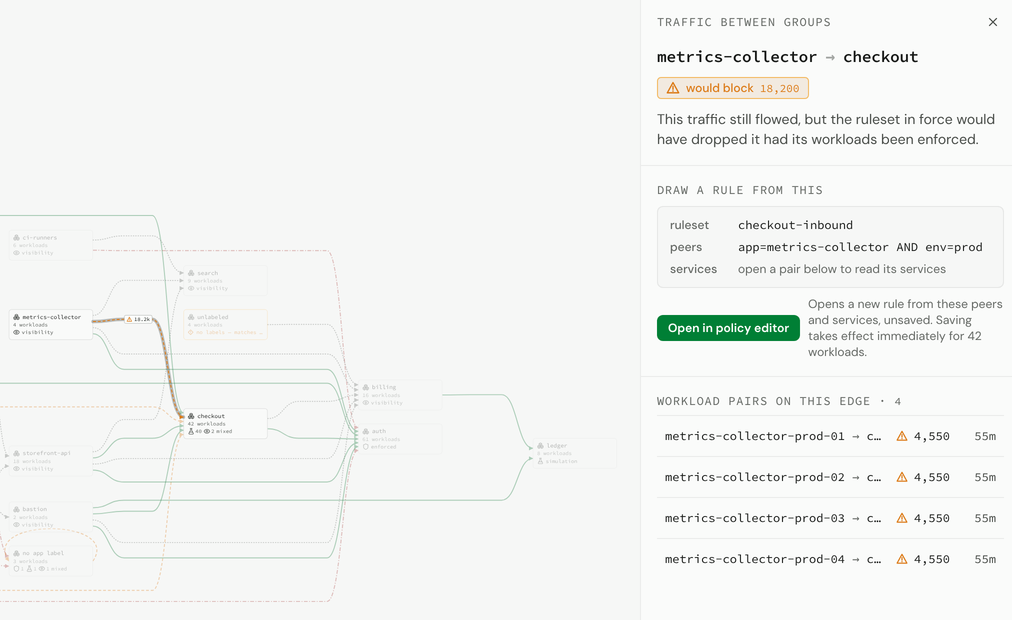Click simulation flask icon on checkout node
The width and height of the screenshot is (1012, 620).
(191, 431)
